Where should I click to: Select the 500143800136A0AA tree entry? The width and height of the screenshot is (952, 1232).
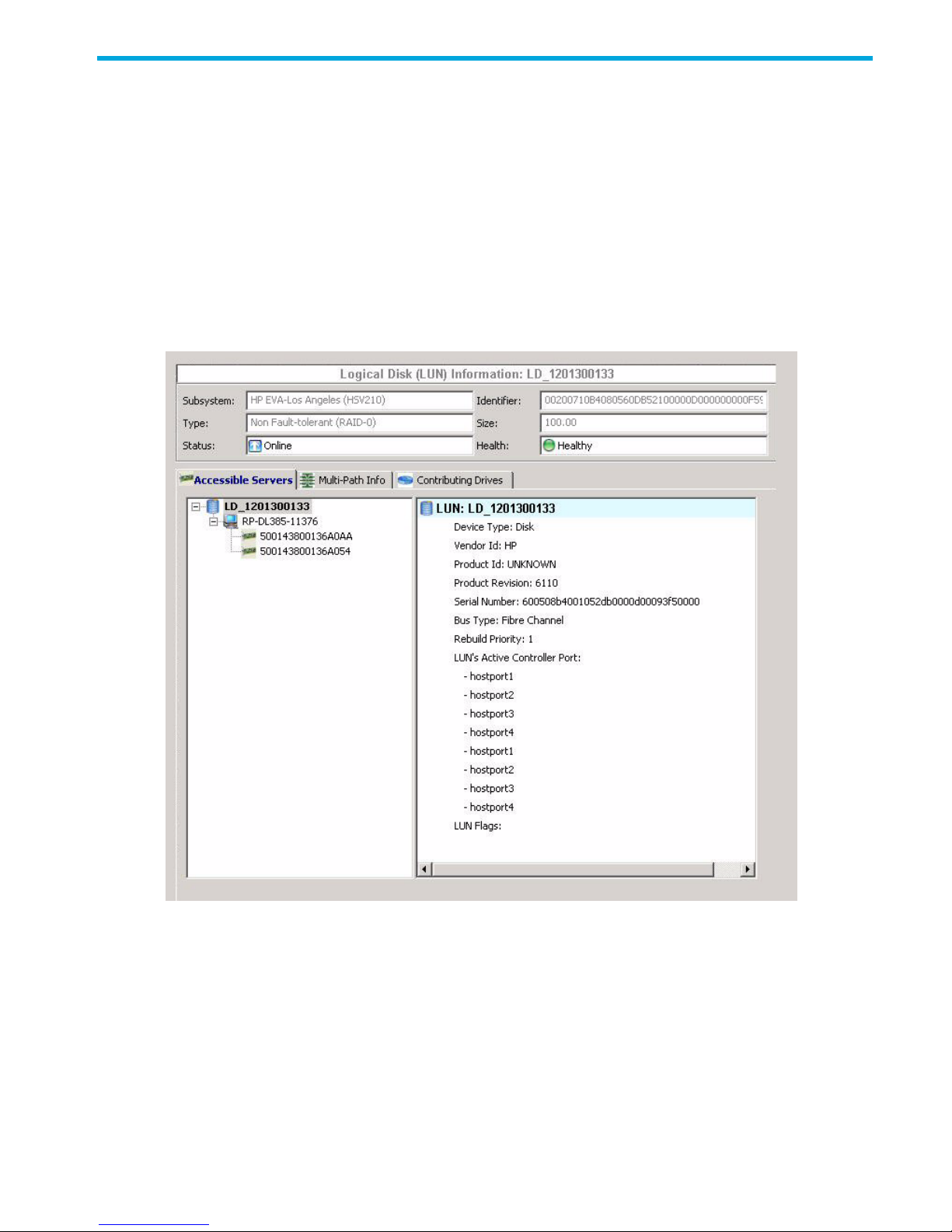[305, 536]
